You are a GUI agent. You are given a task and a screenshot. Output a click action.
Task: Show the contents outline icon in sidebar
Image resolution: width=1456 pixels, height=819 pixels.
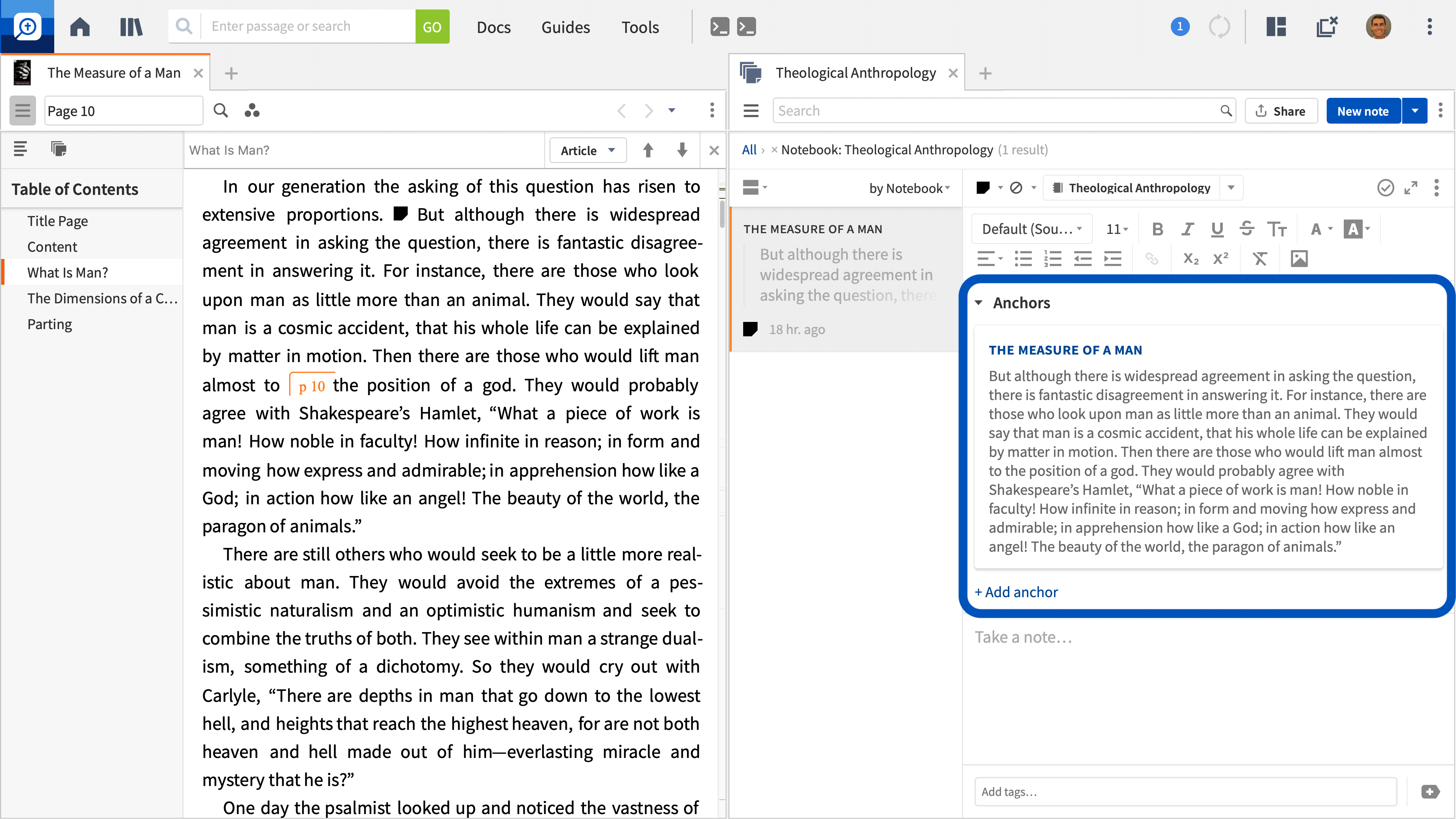click(20, 149)
